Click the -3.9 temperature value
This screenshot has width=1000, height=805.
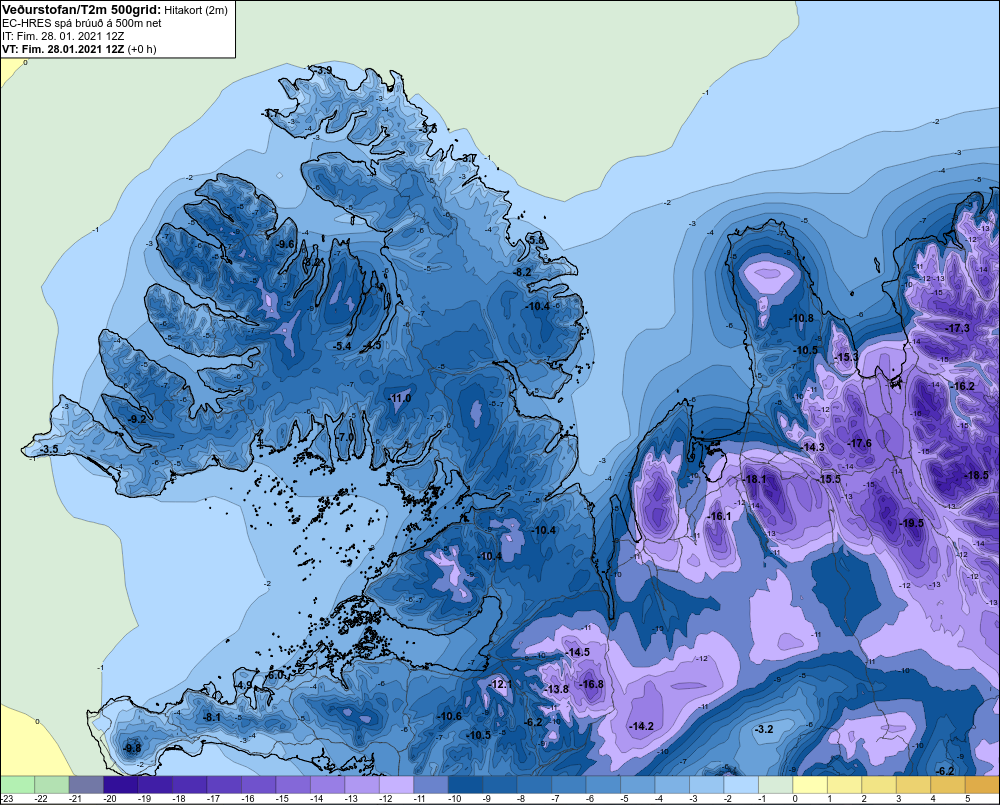tap(323, 70)
